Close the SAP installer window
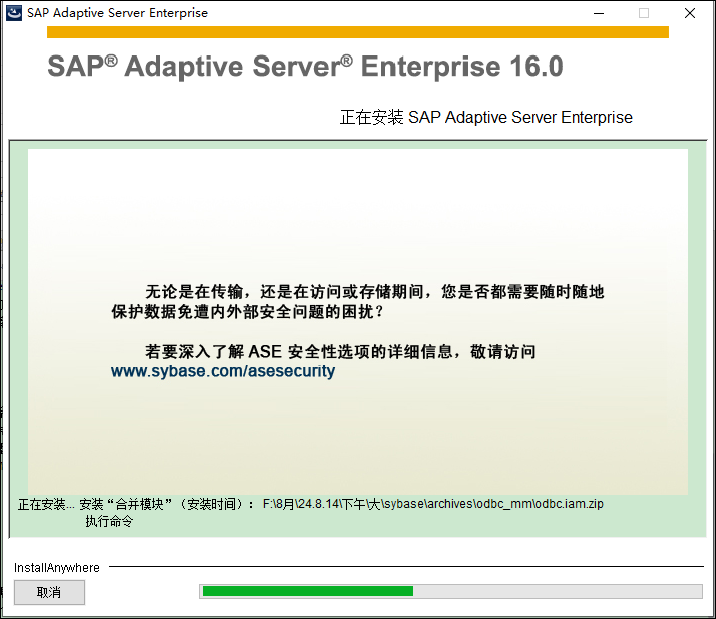 tap(690, 13)
